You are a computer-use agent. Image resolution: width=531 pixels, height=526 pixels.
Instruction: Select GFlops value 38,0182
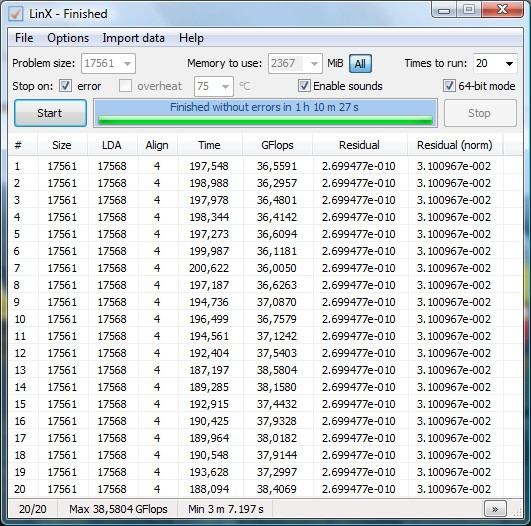point(277,438)
